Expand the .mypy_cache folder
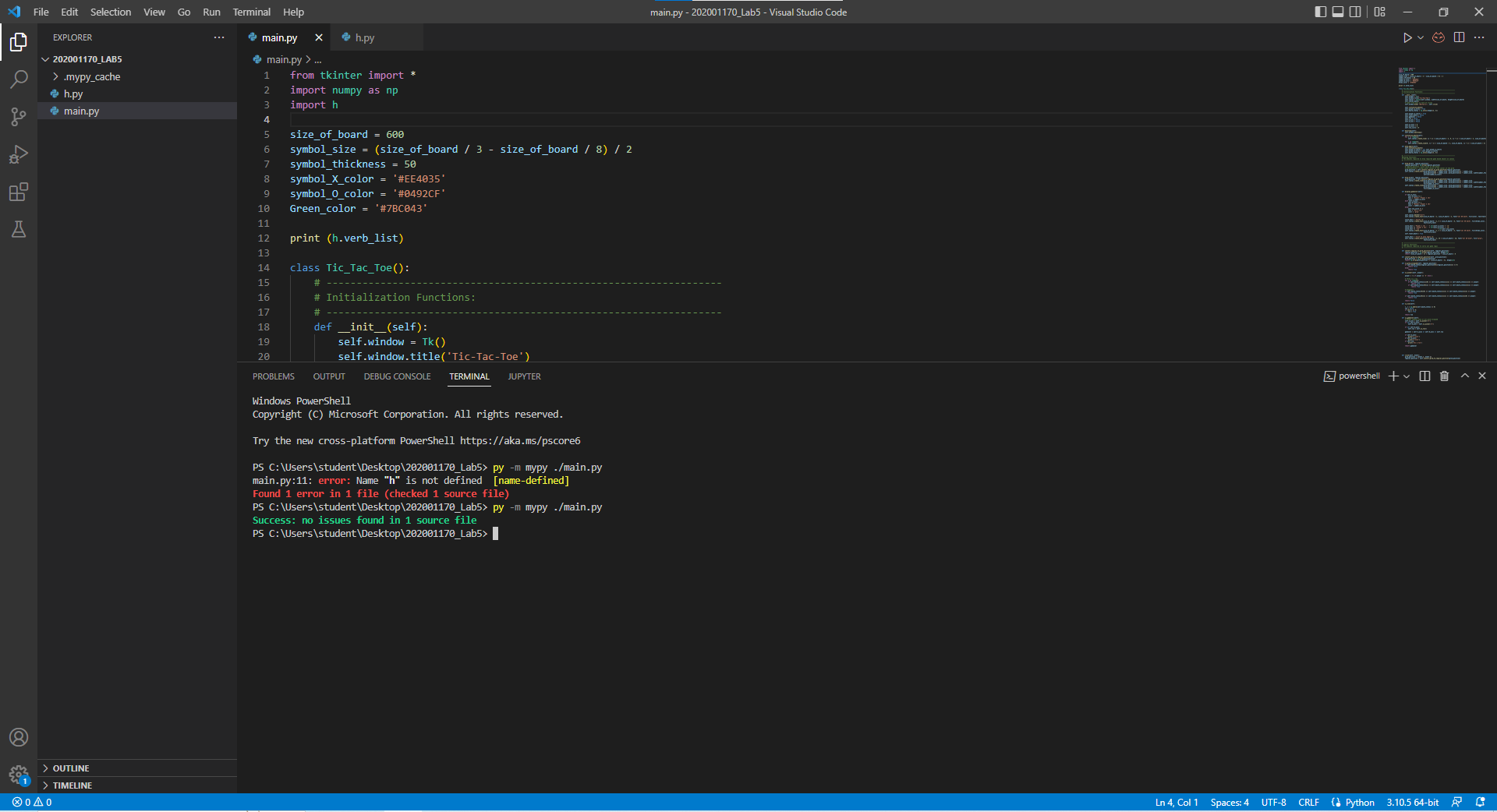The height and width of the screenshot is (812, 1497). click(x=137, y=76)
